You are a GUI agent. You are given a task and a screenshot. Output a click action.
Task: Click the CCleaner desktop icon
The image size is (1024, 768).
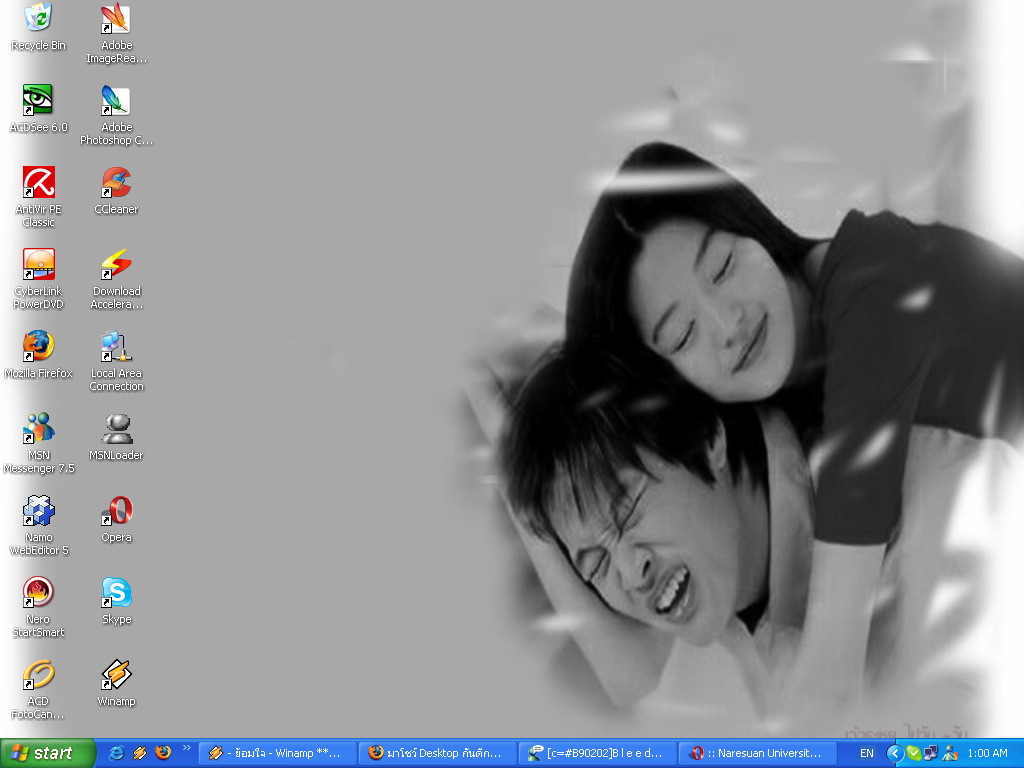116,191
